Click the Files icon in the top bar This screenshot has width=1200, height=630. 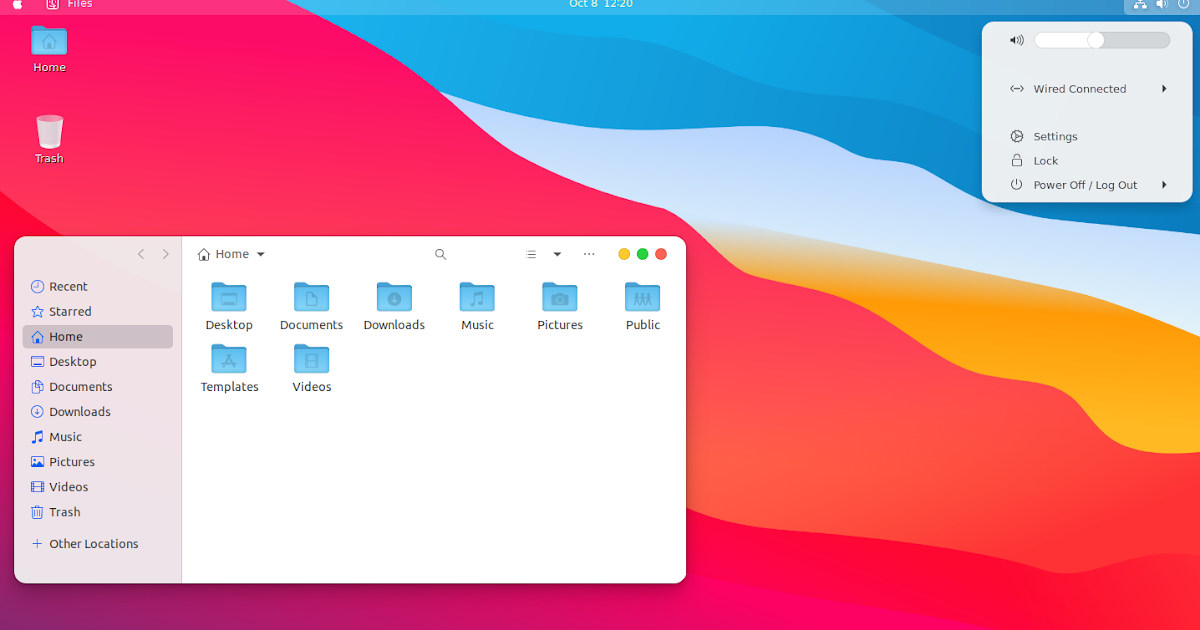(52, 5)
